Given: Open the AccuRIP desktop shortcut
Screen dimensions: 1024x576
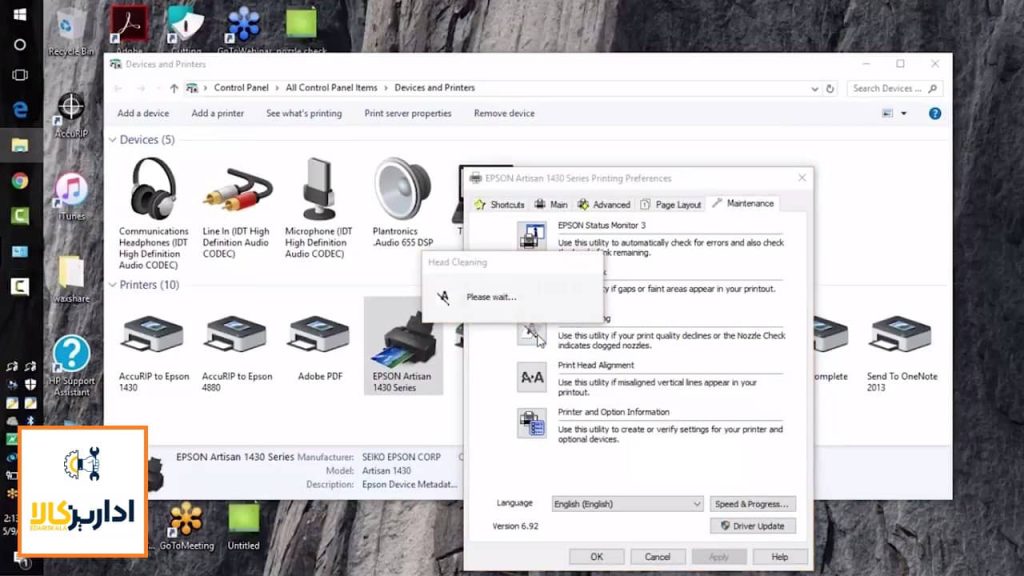Looking at the screenshot, I should click(71, 115).
